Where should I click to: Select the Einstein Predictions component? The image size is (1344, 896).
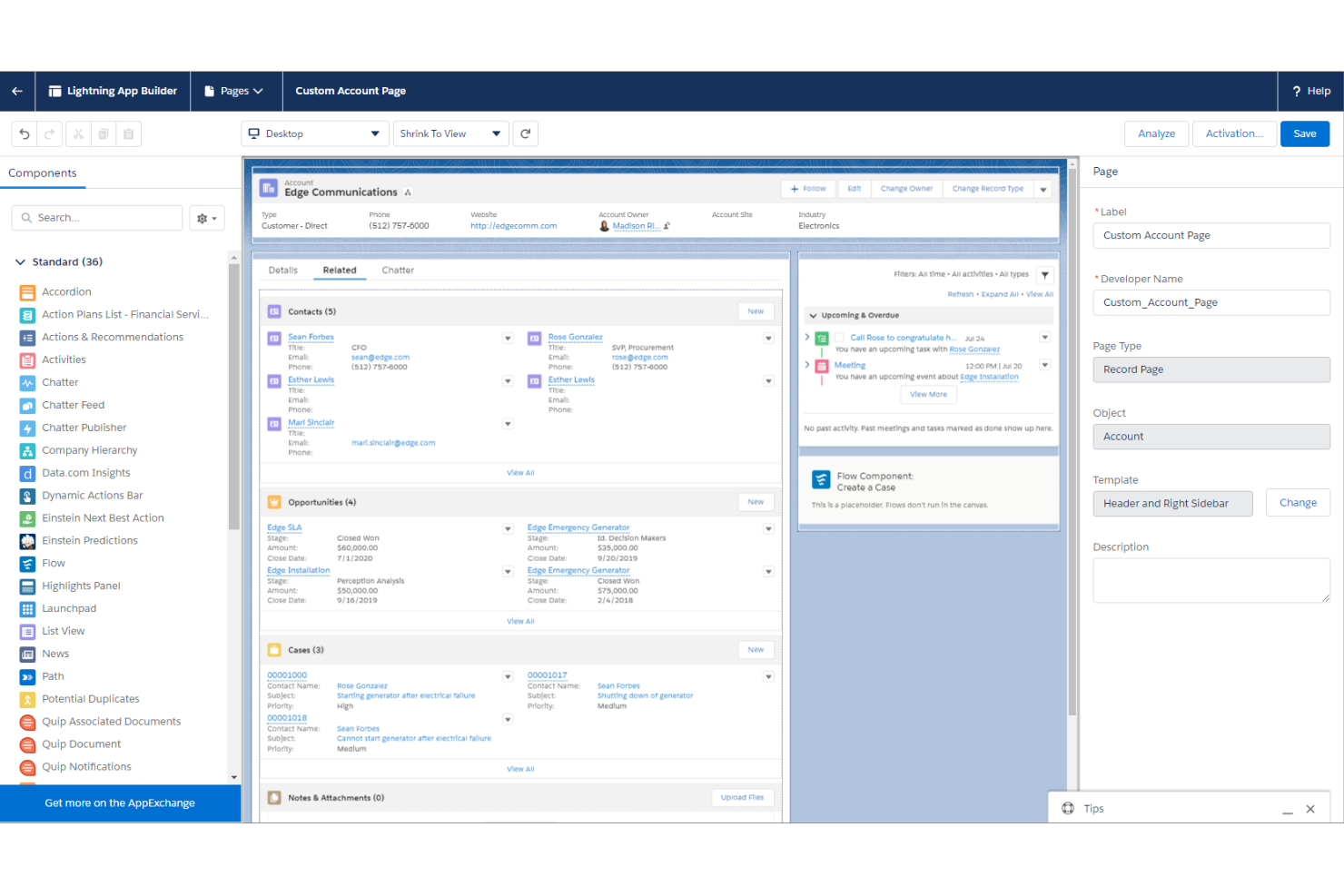coord(89,541)
